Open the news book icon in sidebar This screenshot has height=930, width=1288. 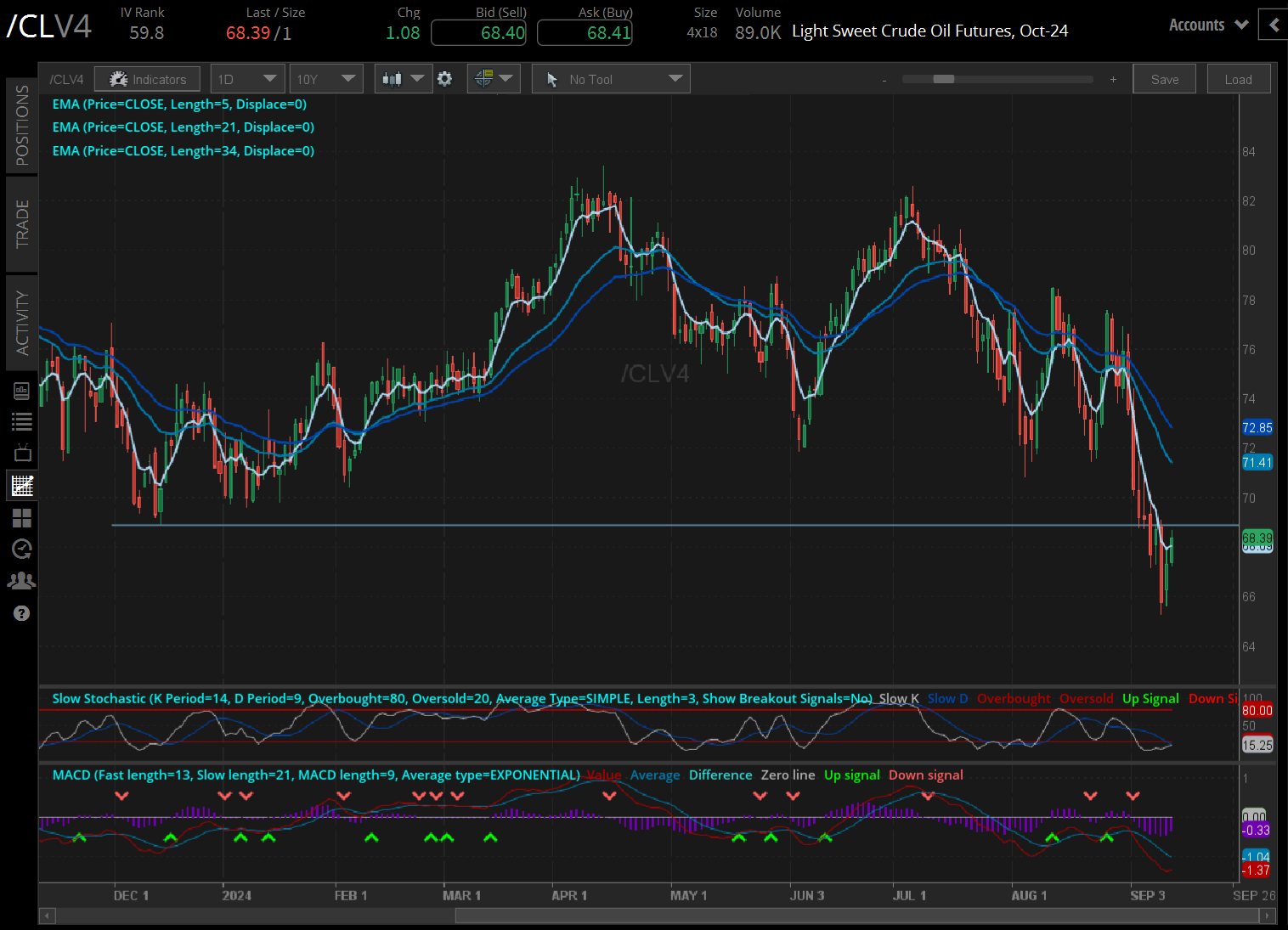[21, 391]
